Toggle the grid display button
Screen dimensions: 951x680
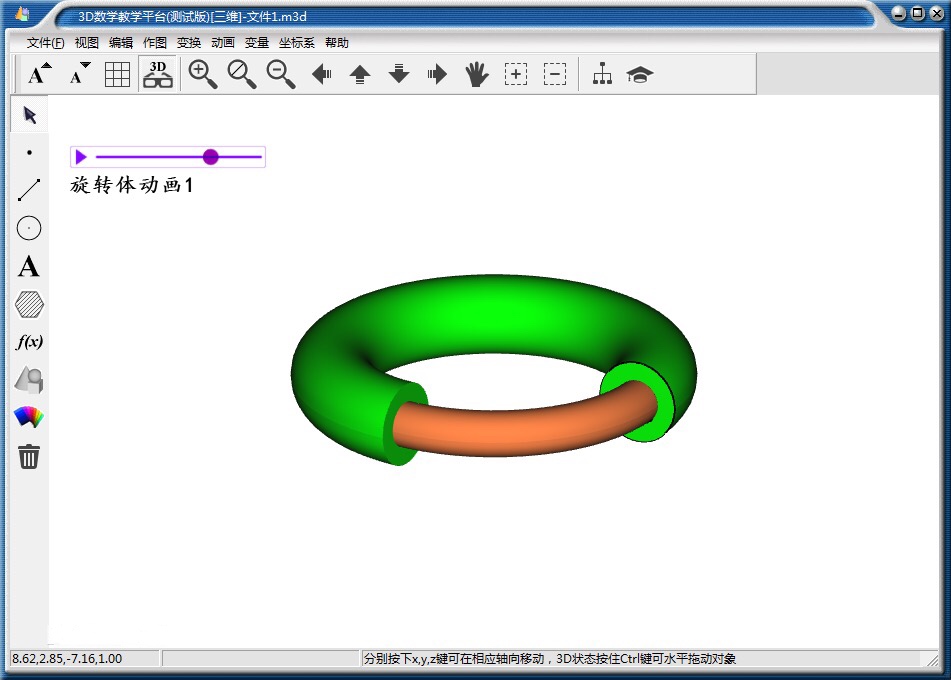pos(118,74)
